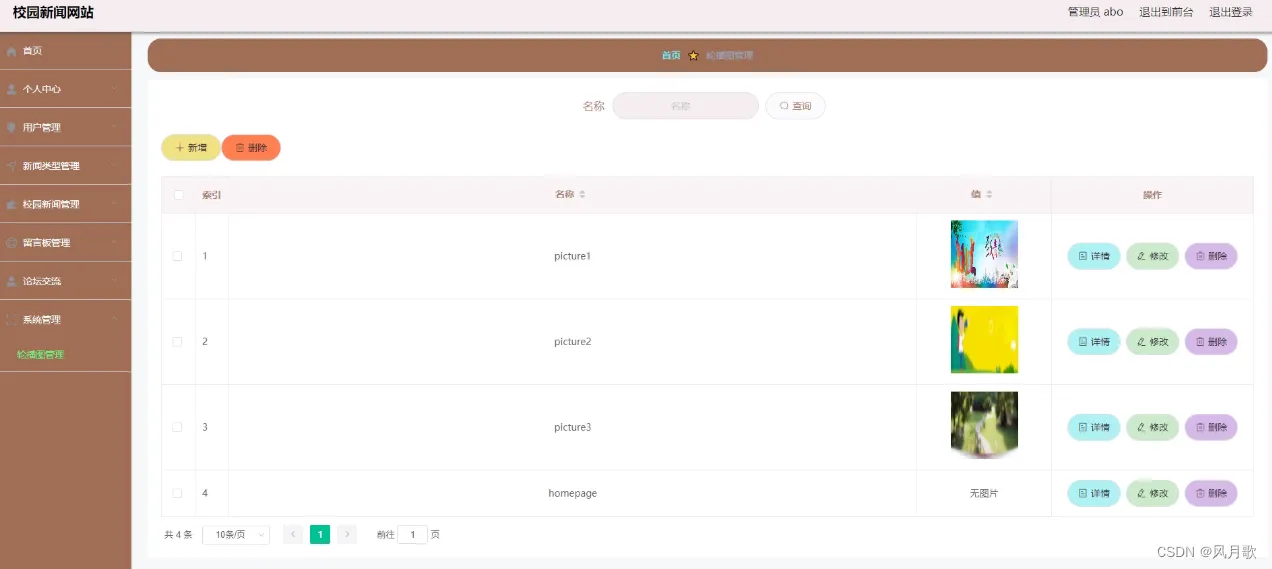
Task: Check the checkbox for row picture1
Action: (178, 256)
